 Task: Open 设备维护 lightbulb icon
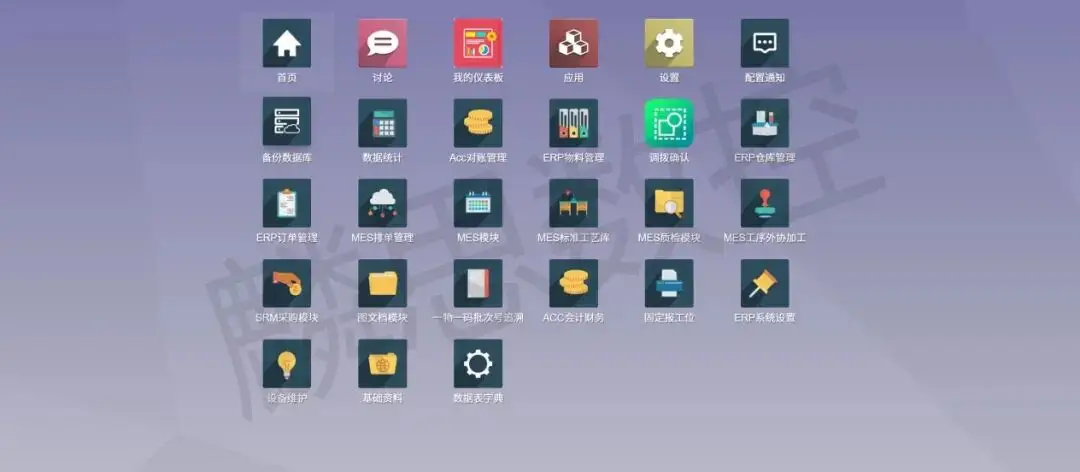coord(287,363)
